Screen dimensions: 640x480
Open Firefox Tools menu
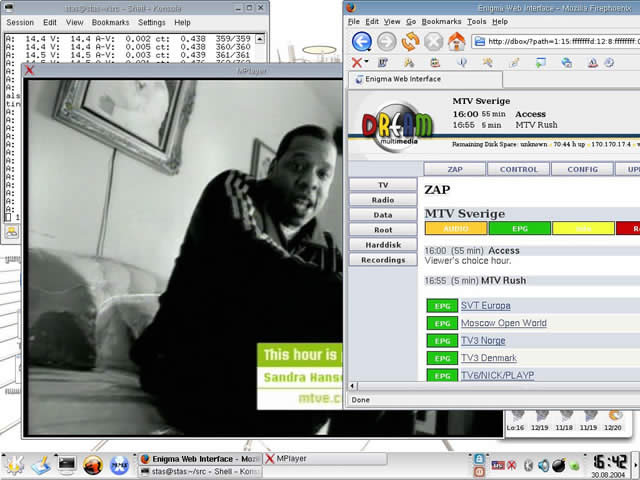(477, 22)
